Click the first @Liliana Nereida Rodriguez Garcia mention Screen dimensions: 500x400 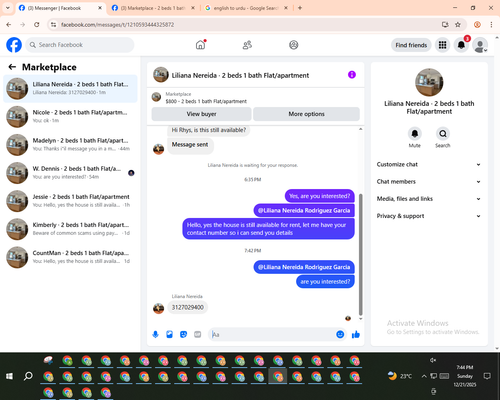(x=304, y=210)
